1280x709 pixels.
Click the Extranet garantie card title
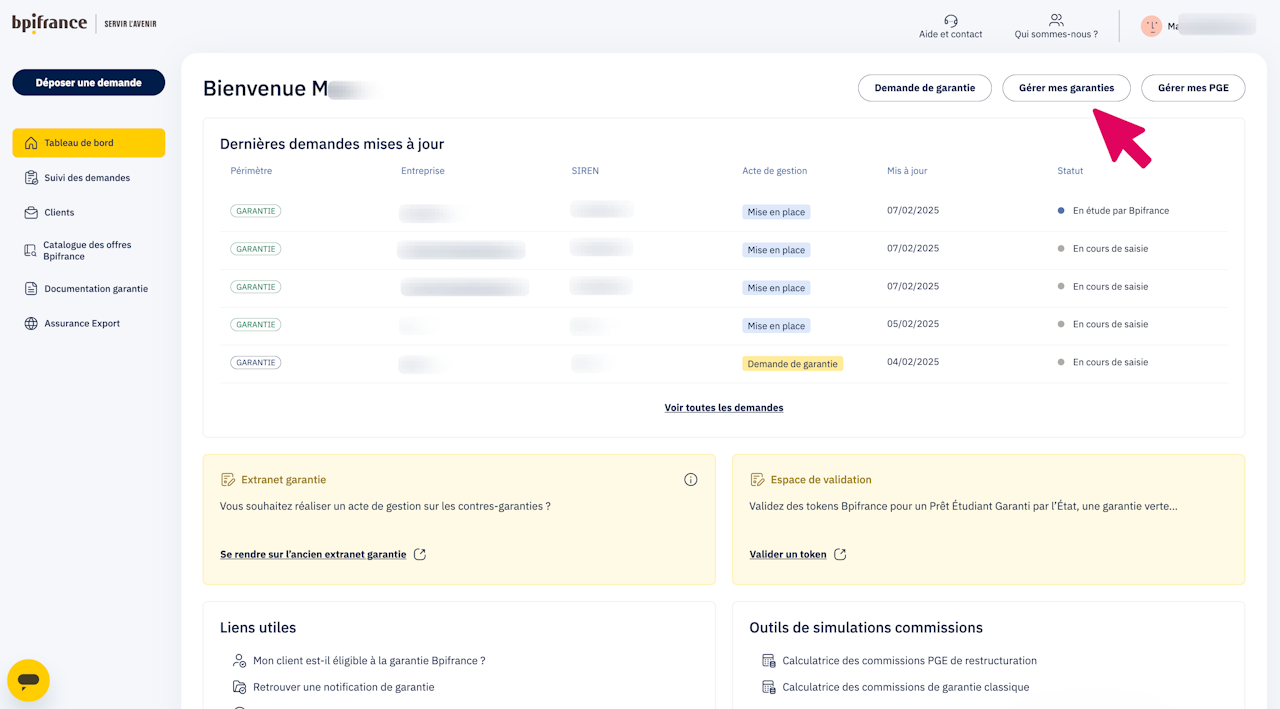pyautogui.click(x=283, y=480)
